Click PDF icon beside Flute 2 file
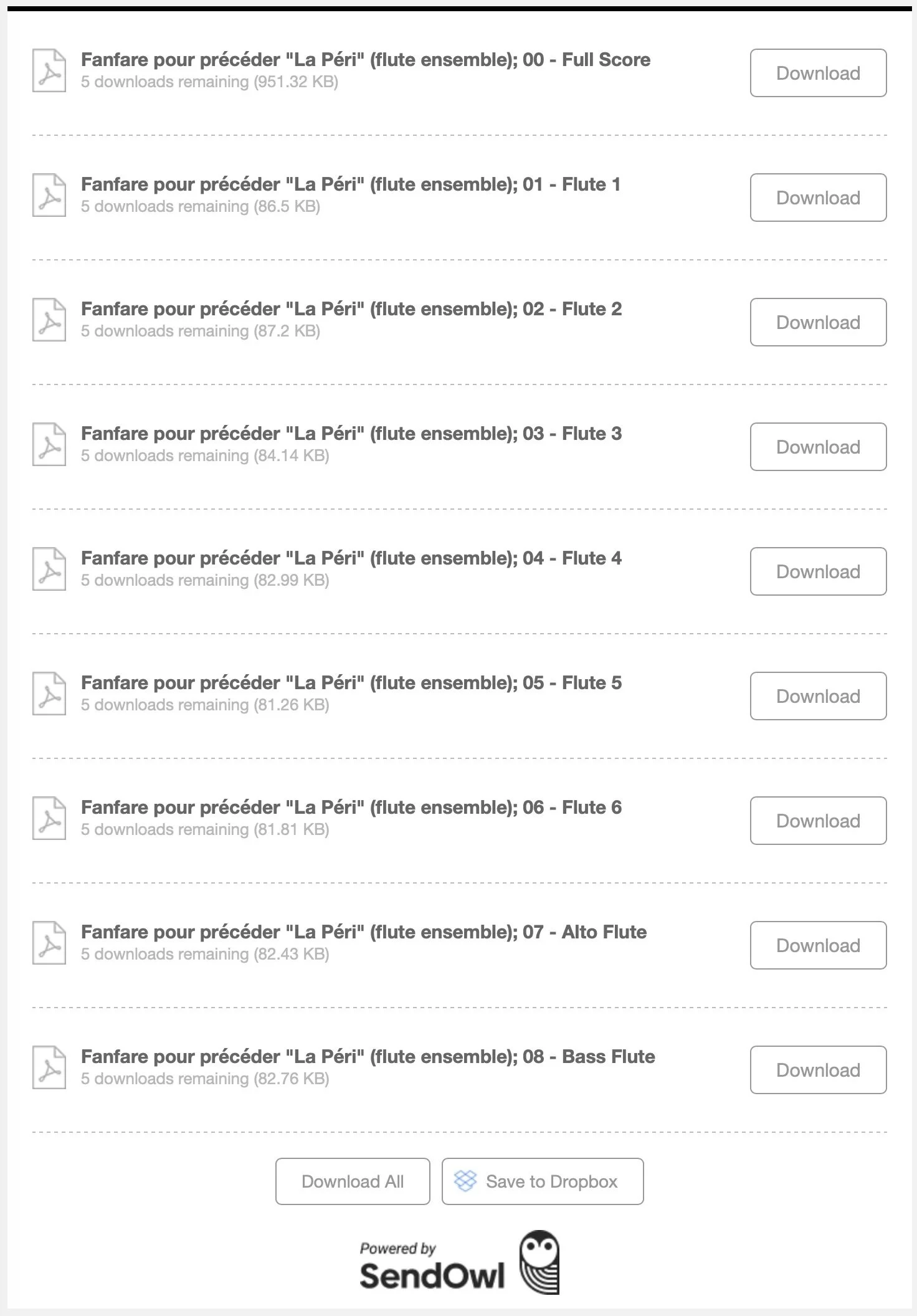This screenshot has width=917, height=1316. (x=49, y=320)
